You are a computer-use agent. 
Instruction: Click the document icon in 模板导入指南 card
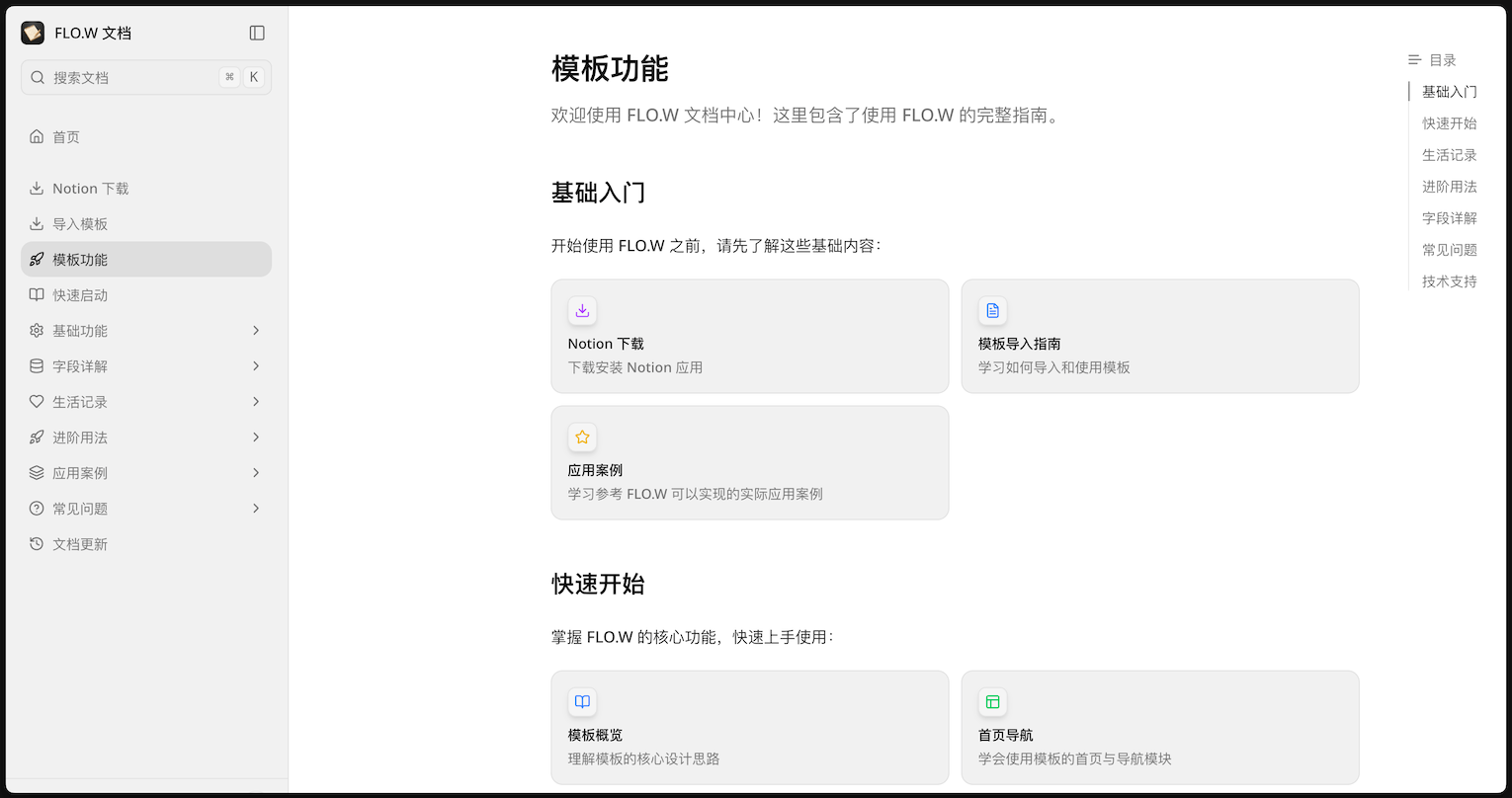click(x=992, y=311)
